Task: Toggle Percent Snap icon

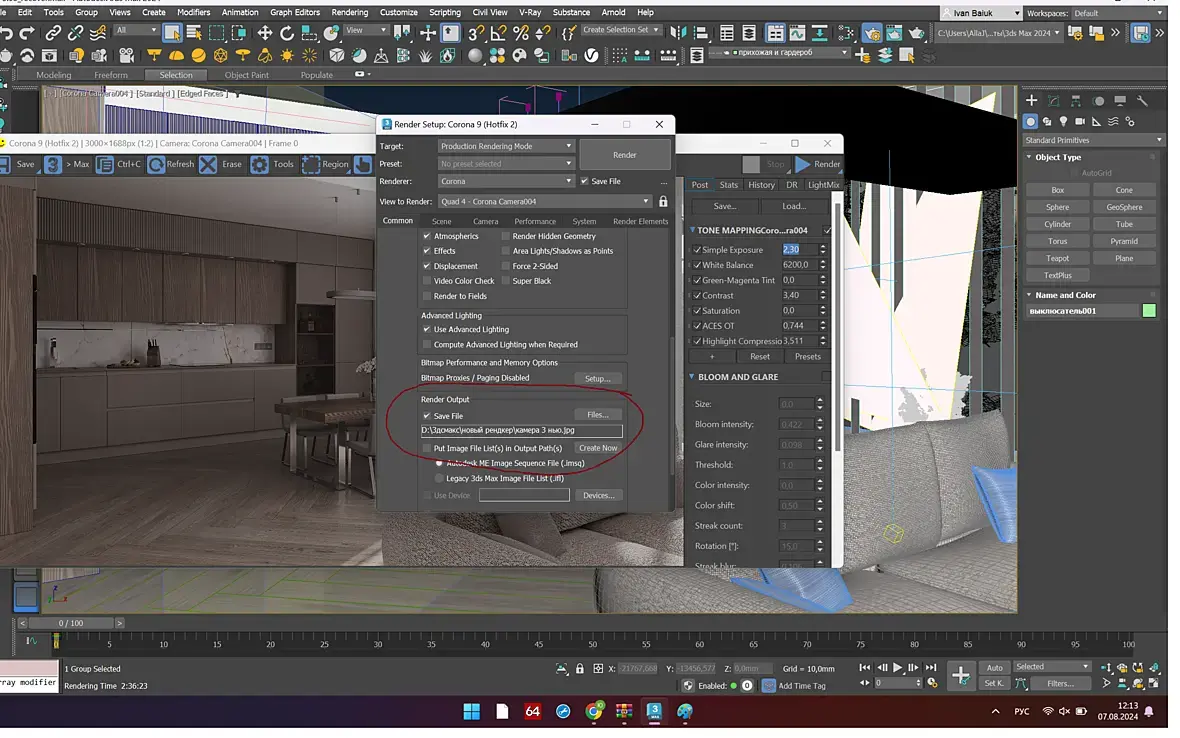Action: [521, 33]
